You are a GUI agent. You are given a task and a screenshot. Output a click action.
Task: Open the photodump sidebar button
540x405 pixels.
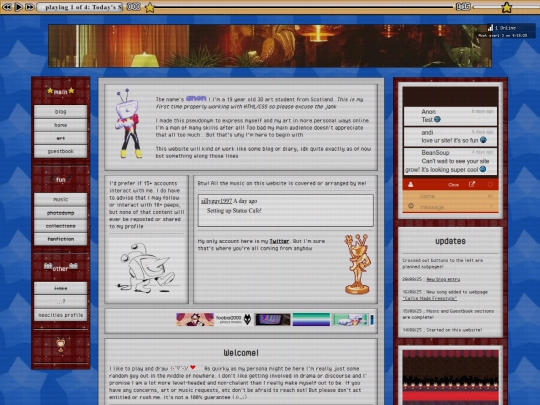(x=61, y=213)
